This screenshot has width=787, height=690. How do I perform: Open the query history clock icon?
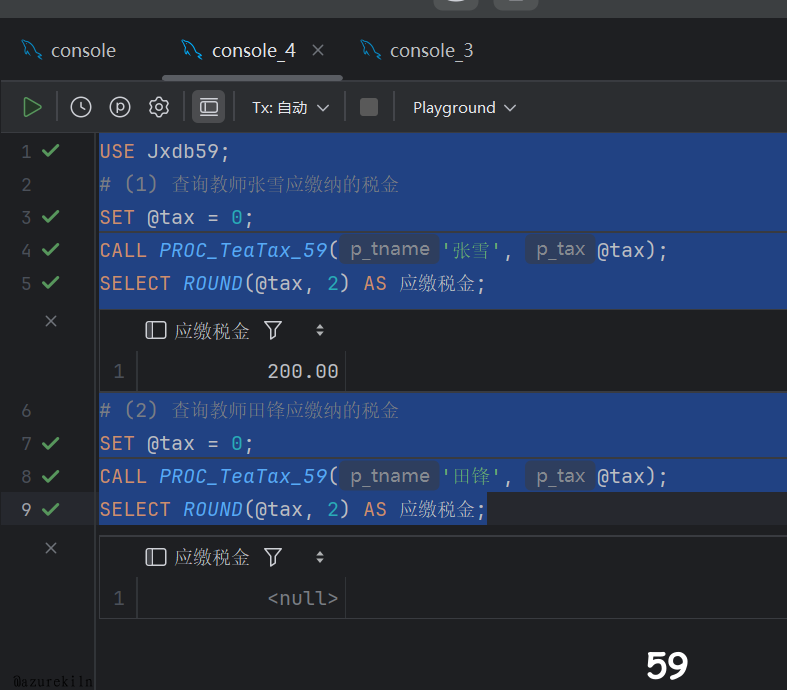81,107
